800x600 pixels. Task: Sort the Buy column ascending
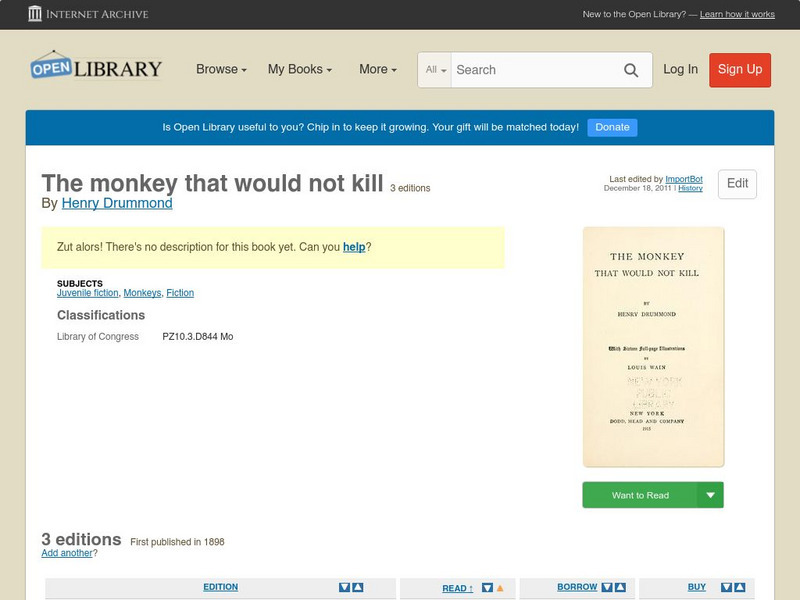click(x=740, y=588)
